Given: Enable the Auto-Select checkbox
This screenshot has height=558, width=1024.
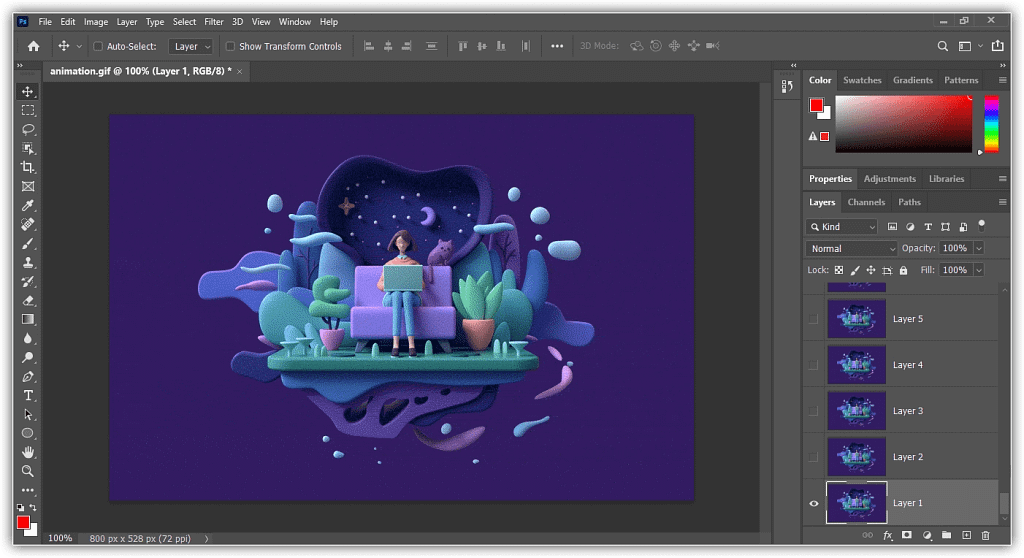Looking at the screenshot, I should 98,46.
